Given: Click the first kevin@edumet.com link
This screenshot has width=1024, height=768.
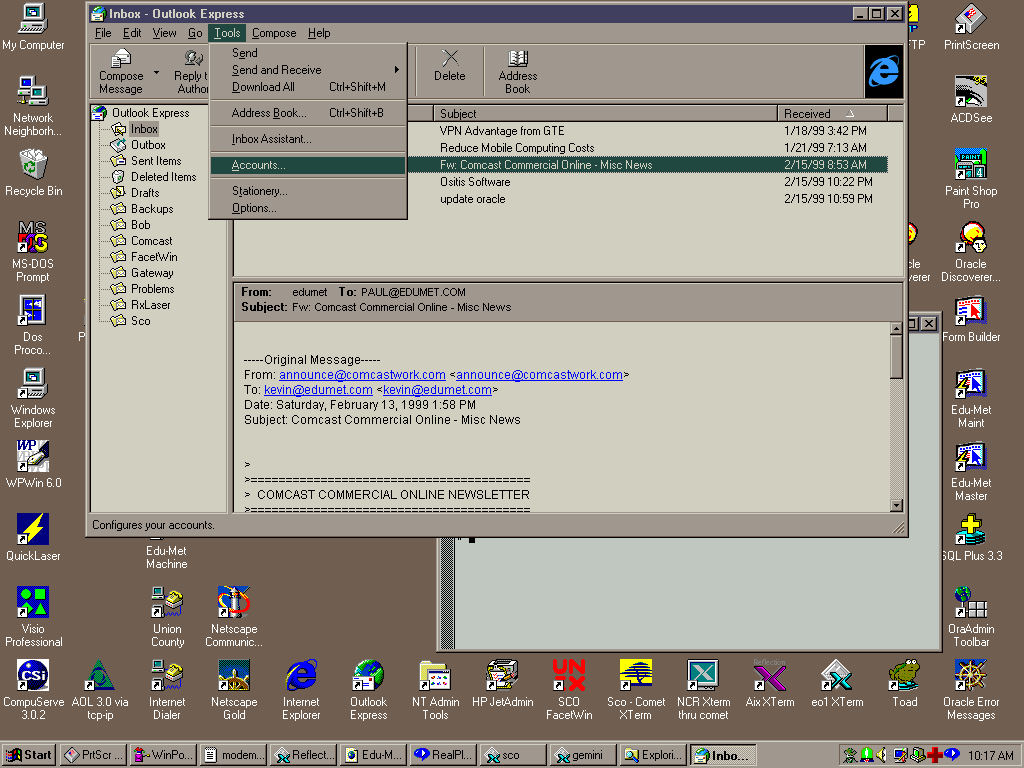Looking at the screenshot, I should click(x=318, y=390).
